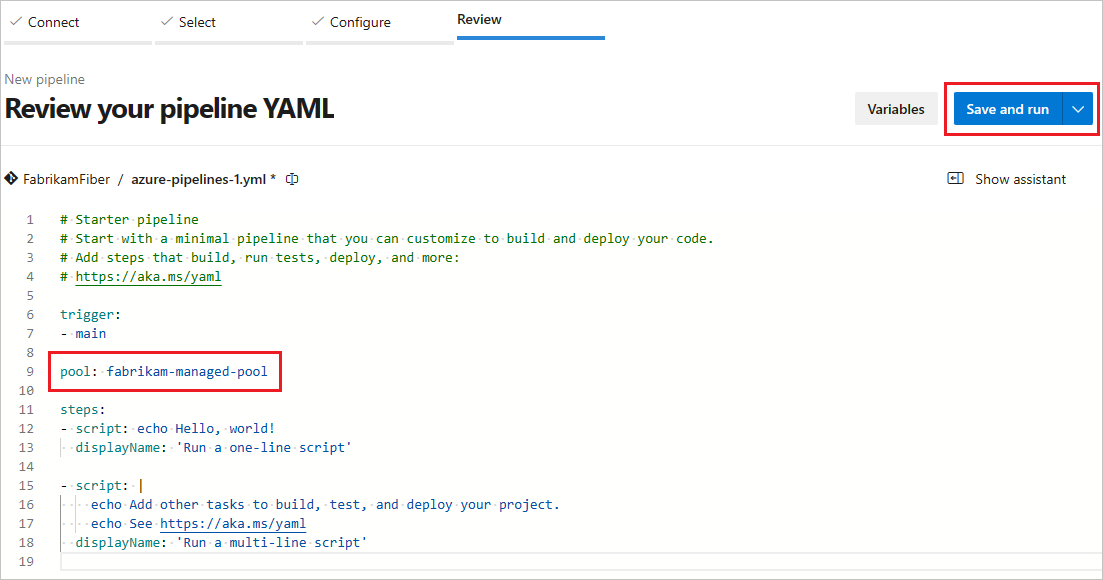Place cursor on empty line 19 of editor
The image size is (1103, 580).
pyautogui.click(x=580, y=561)
